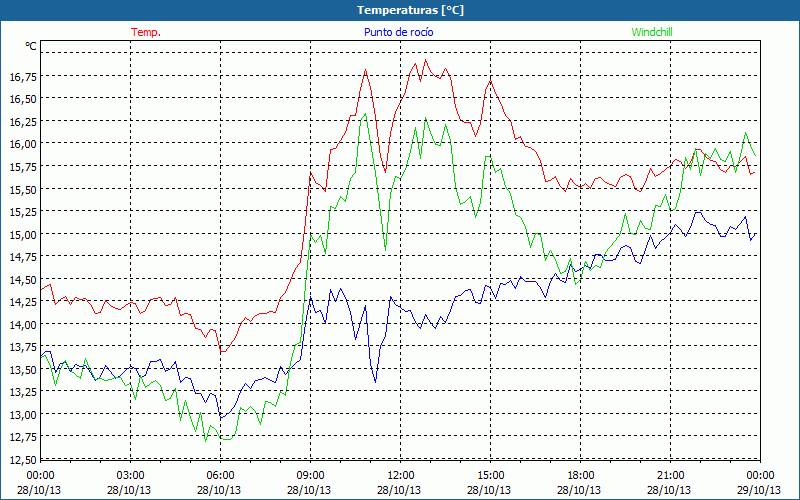This screenshot has height=500, width=800.
Task: Click the °C unit label on axis
Action: pyautogui.click(x=31, y=46)
